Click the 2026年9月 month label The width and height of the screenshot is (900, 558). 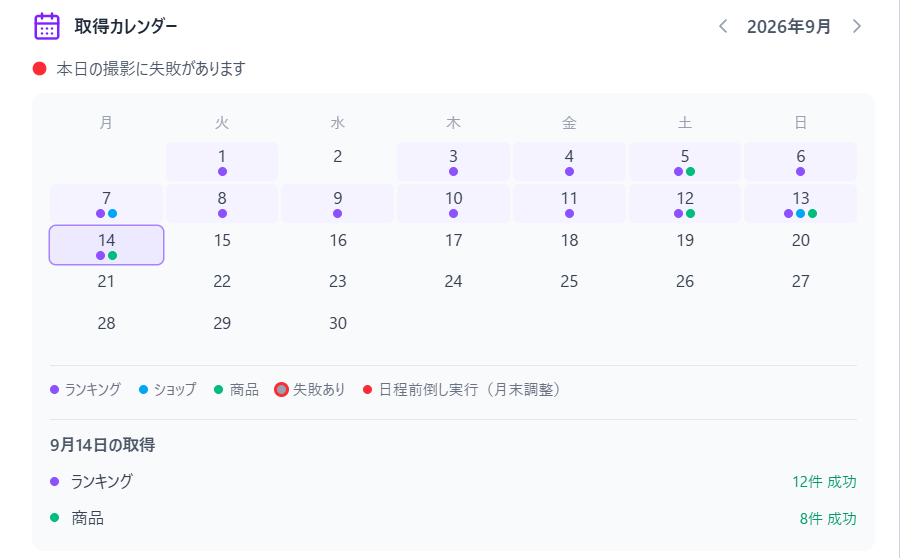789,26
